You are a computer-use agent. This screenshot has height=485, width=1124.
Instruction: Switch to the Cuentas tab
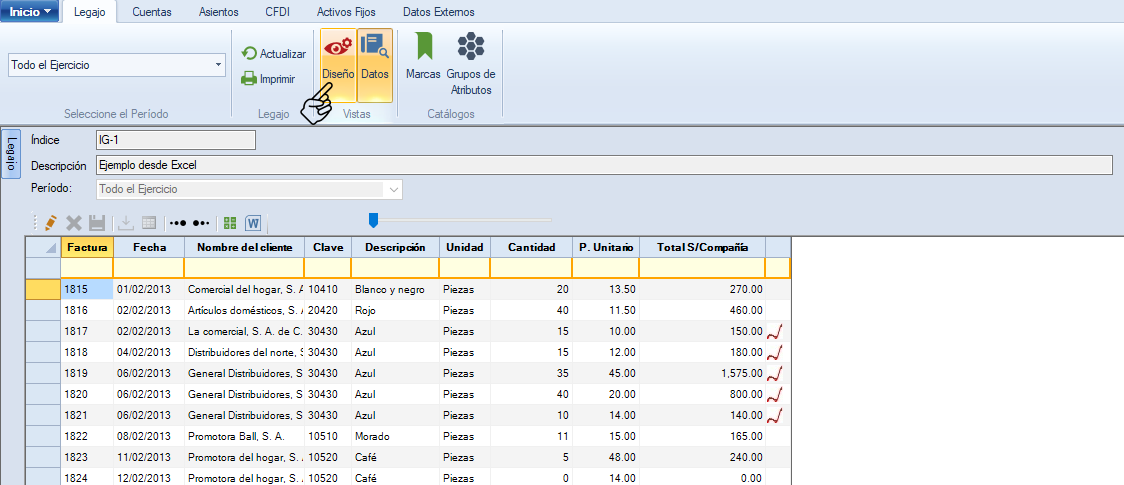click(151, 12)
